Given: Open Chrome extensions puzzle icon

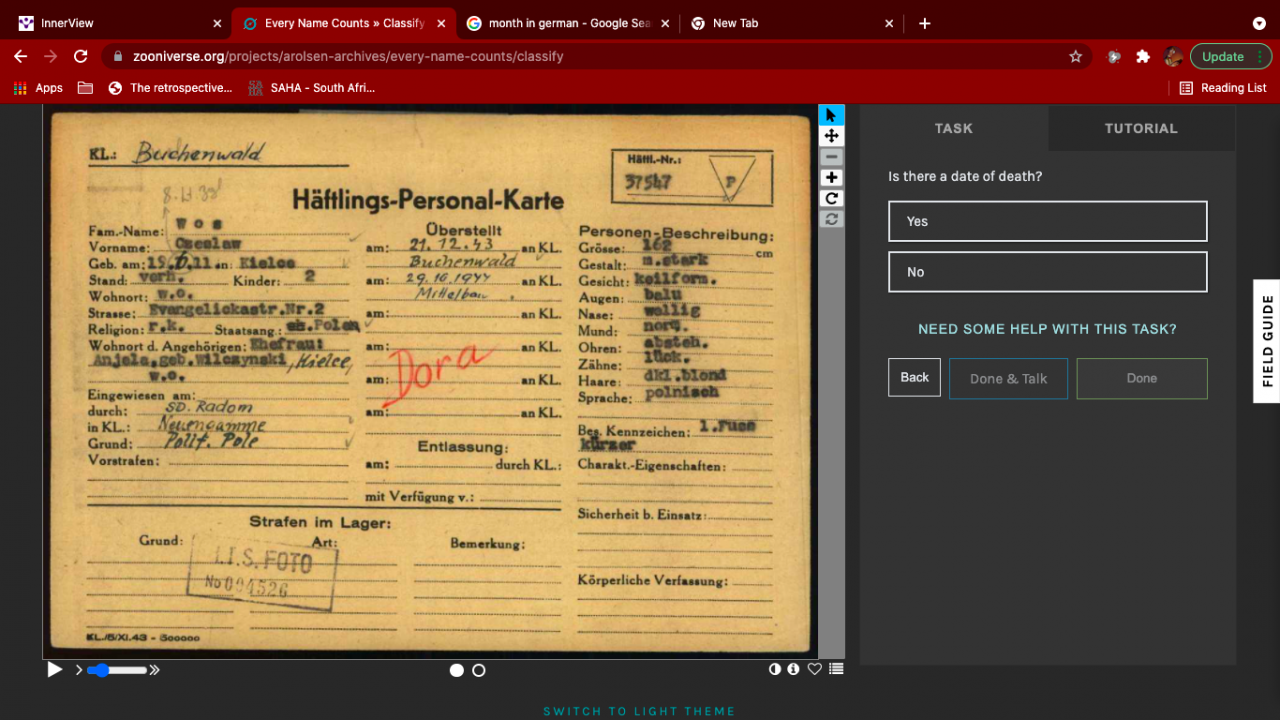Looking at the screenshot, I should point(1143,56).
